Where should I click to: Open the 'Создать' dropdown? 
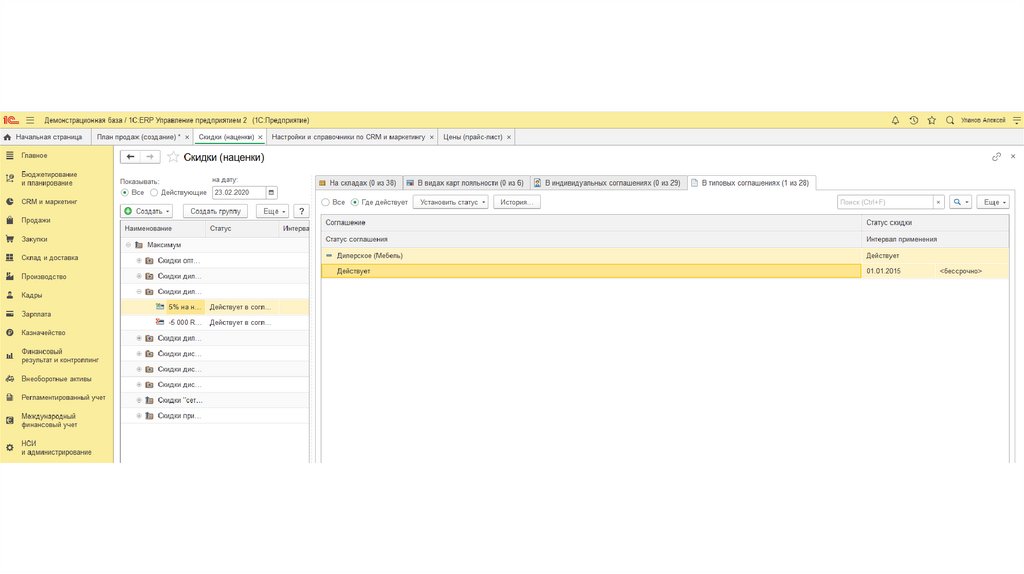pyautogui.click(x=147, y=211)
